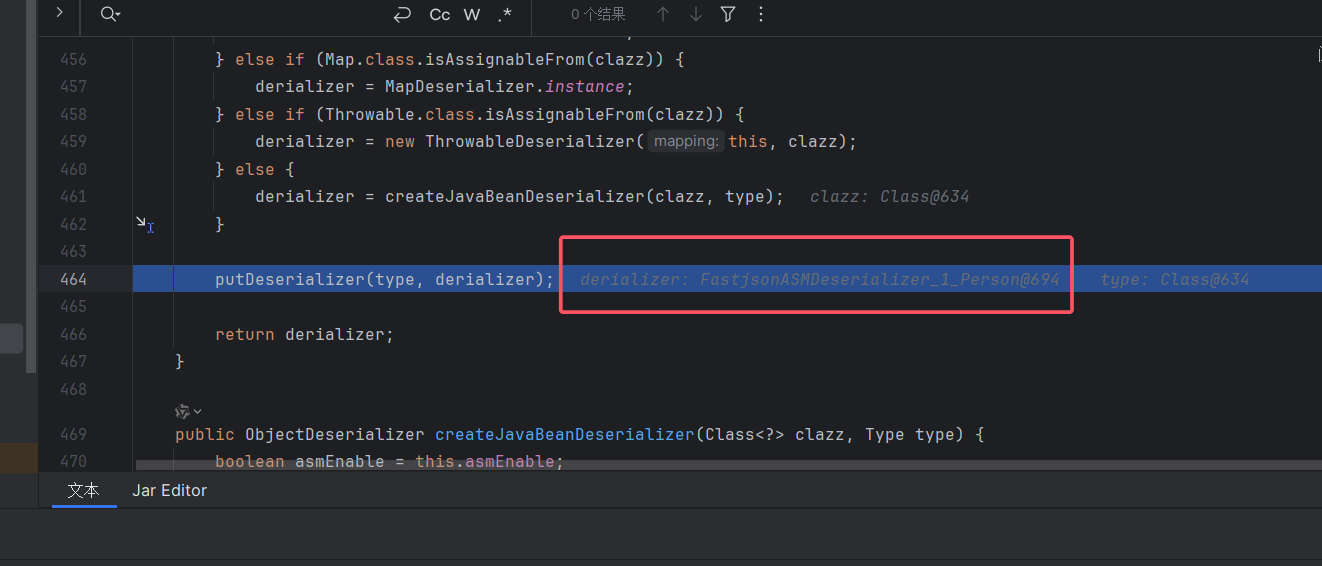Open the search history magnifier dropdown

point(110,14)
